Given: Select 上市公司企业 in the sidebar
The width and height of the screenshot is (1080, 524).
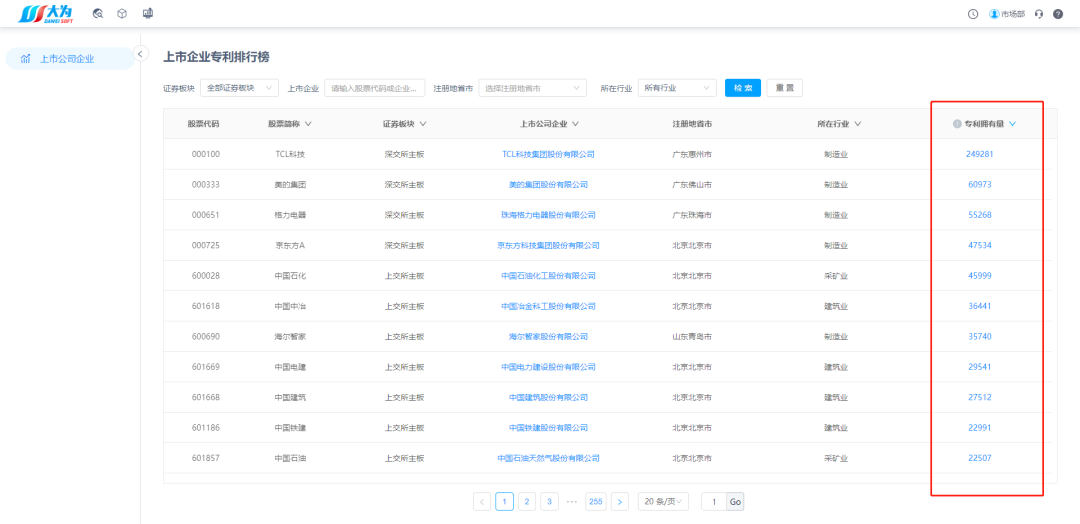Looking at the screenshot, I should pos(70,59).
